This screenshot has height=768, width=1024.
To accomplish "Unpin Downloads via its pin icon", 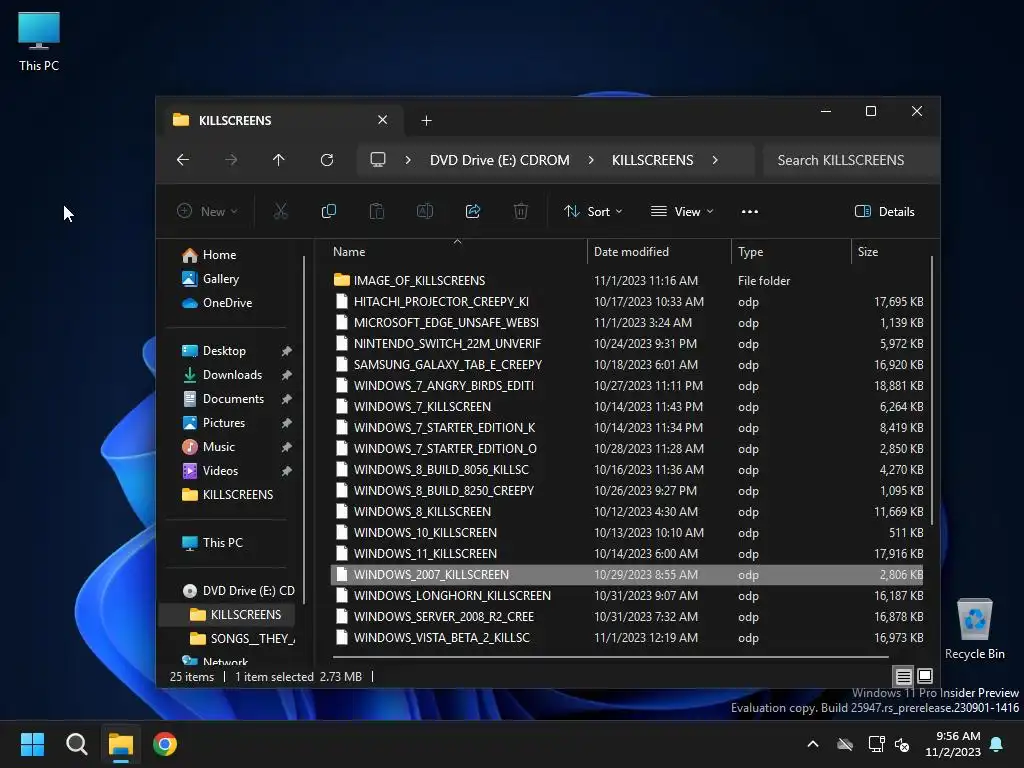I will pos(286,375).
